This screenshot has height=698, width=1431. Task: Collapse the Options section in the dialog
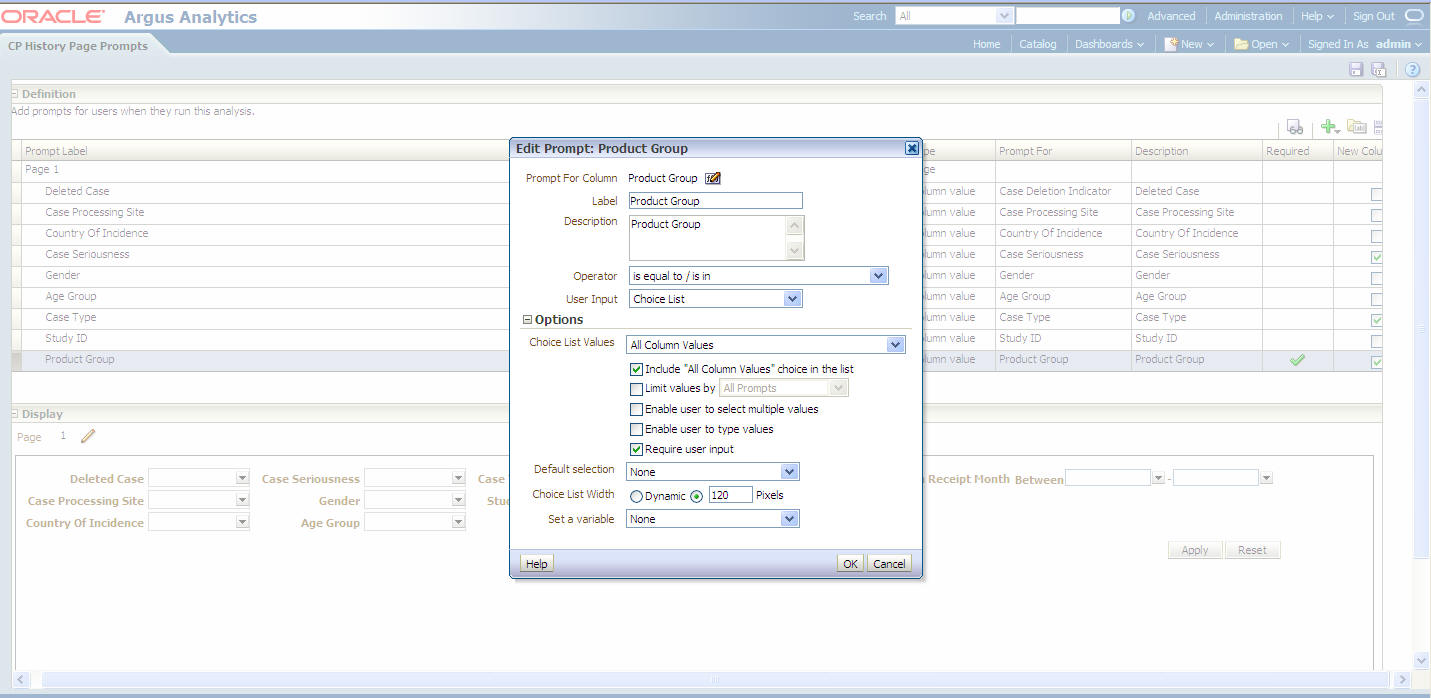tap(527, 320)
